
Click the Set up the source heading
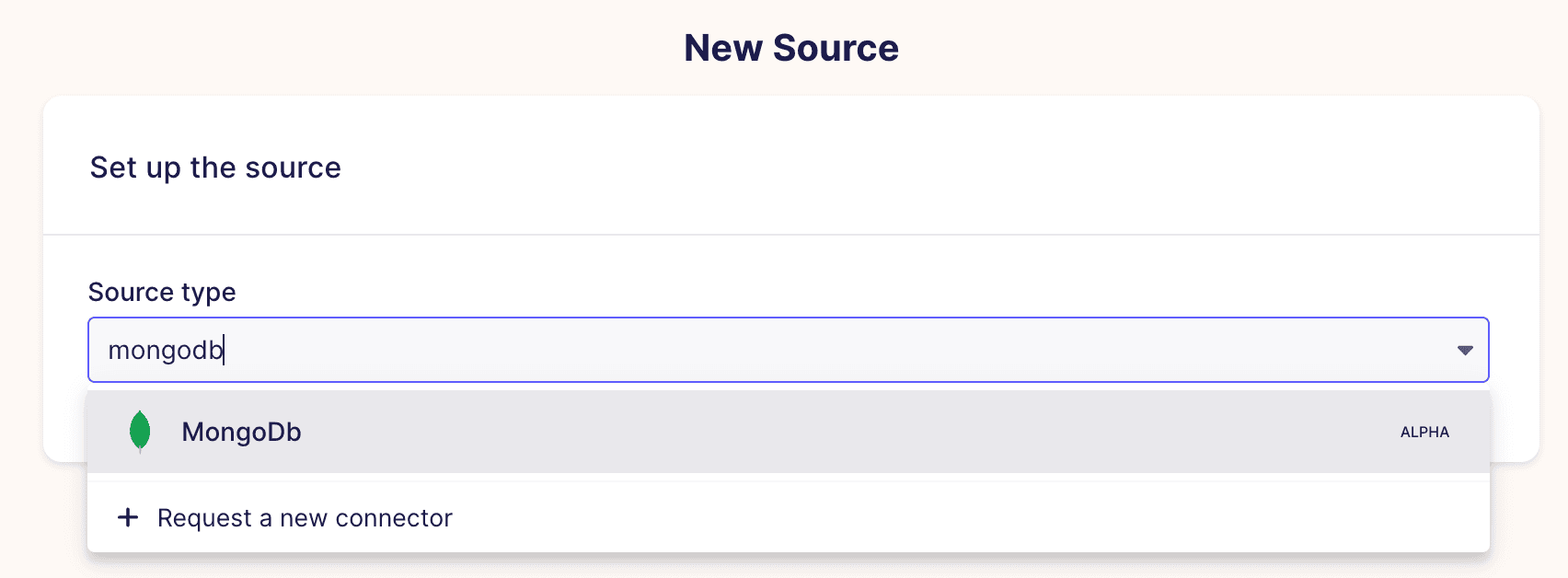pyautogui.click(x=215, y=168)
